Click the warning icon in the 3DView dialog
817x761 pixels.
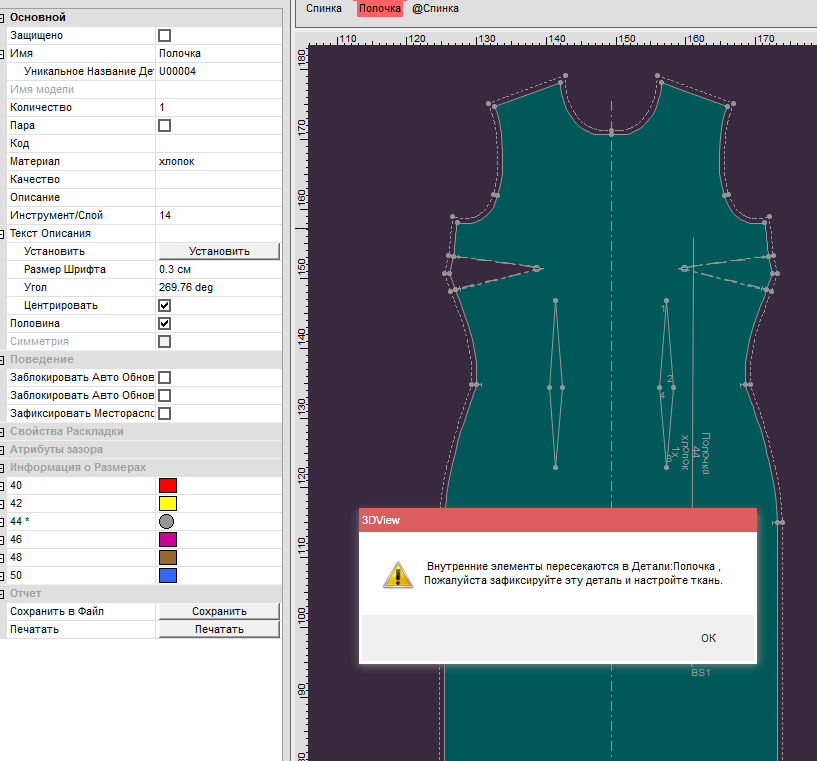pyautogui.click(x=397, y=573)
